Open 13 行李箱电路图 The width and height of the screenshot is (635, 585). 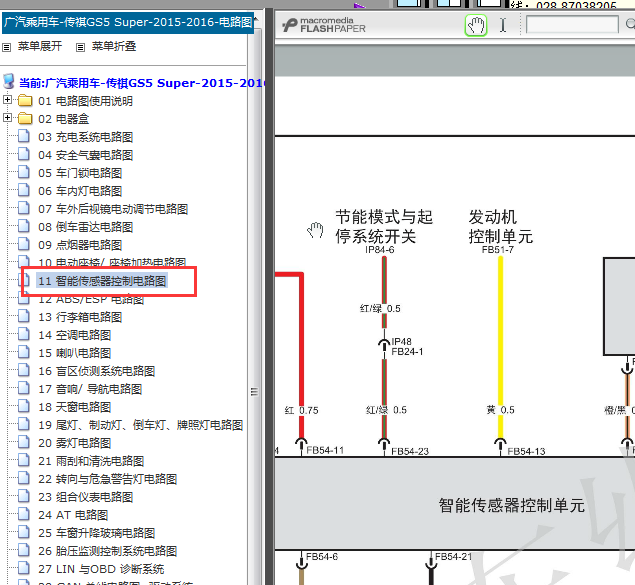click(x=80, y=317)
